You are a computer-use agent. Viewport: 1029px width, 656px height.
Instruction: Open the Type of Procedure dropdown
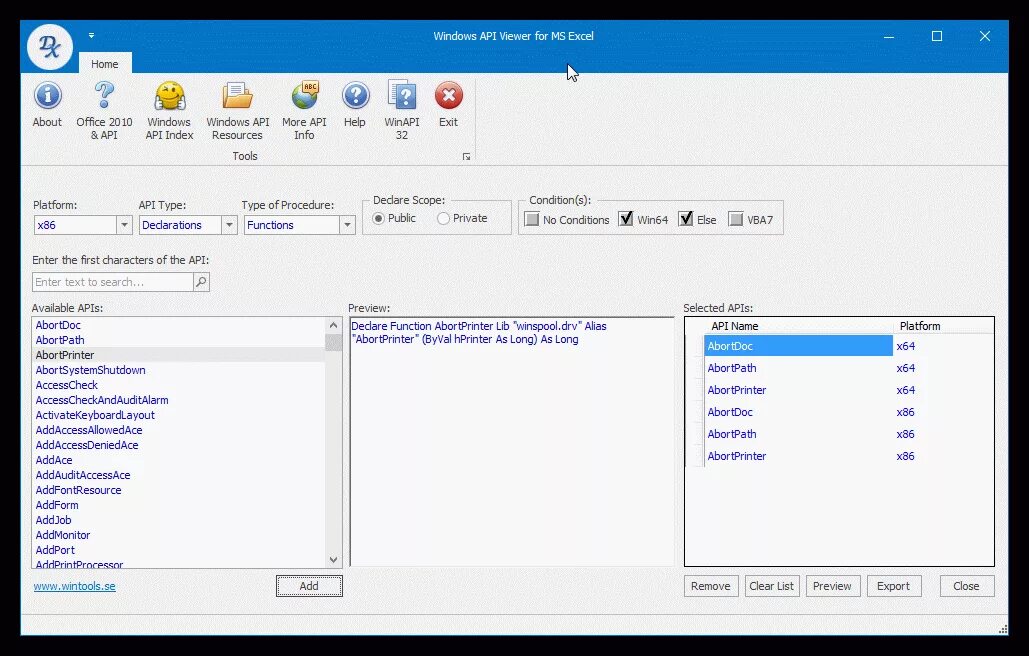347,225
